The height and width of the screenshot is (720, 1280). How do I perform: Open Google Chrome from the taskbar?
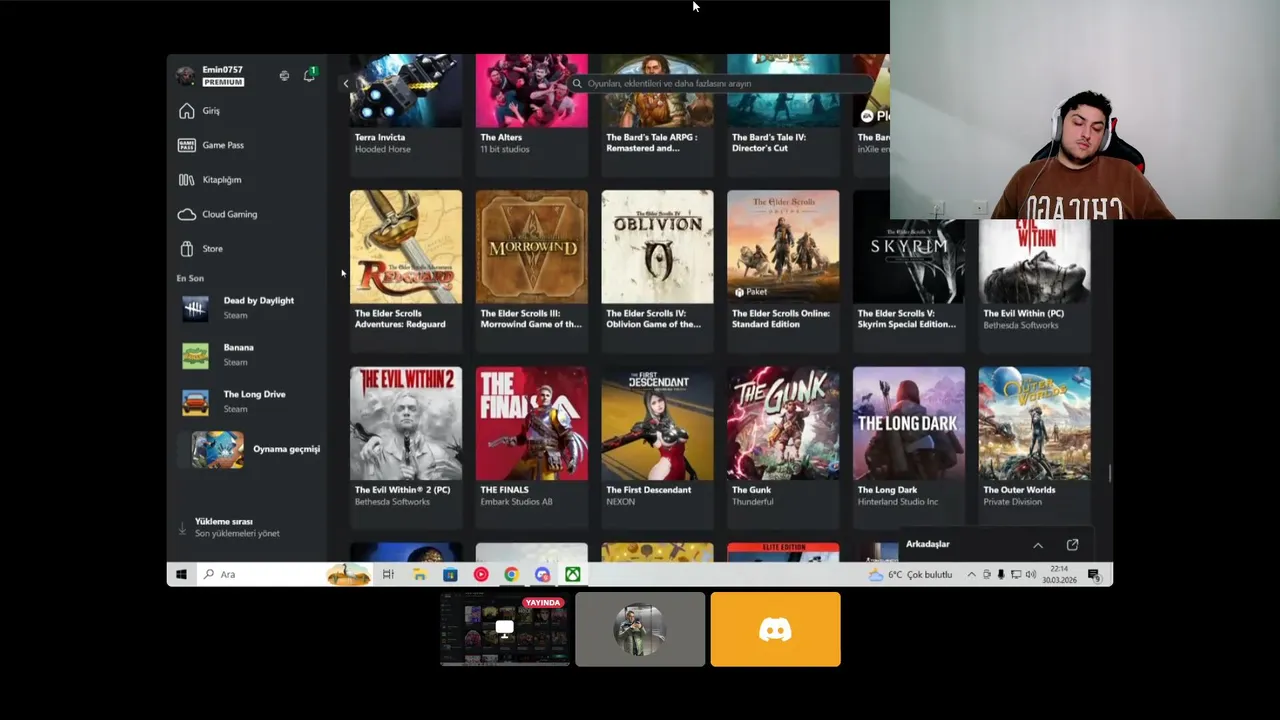pos(511,574)
